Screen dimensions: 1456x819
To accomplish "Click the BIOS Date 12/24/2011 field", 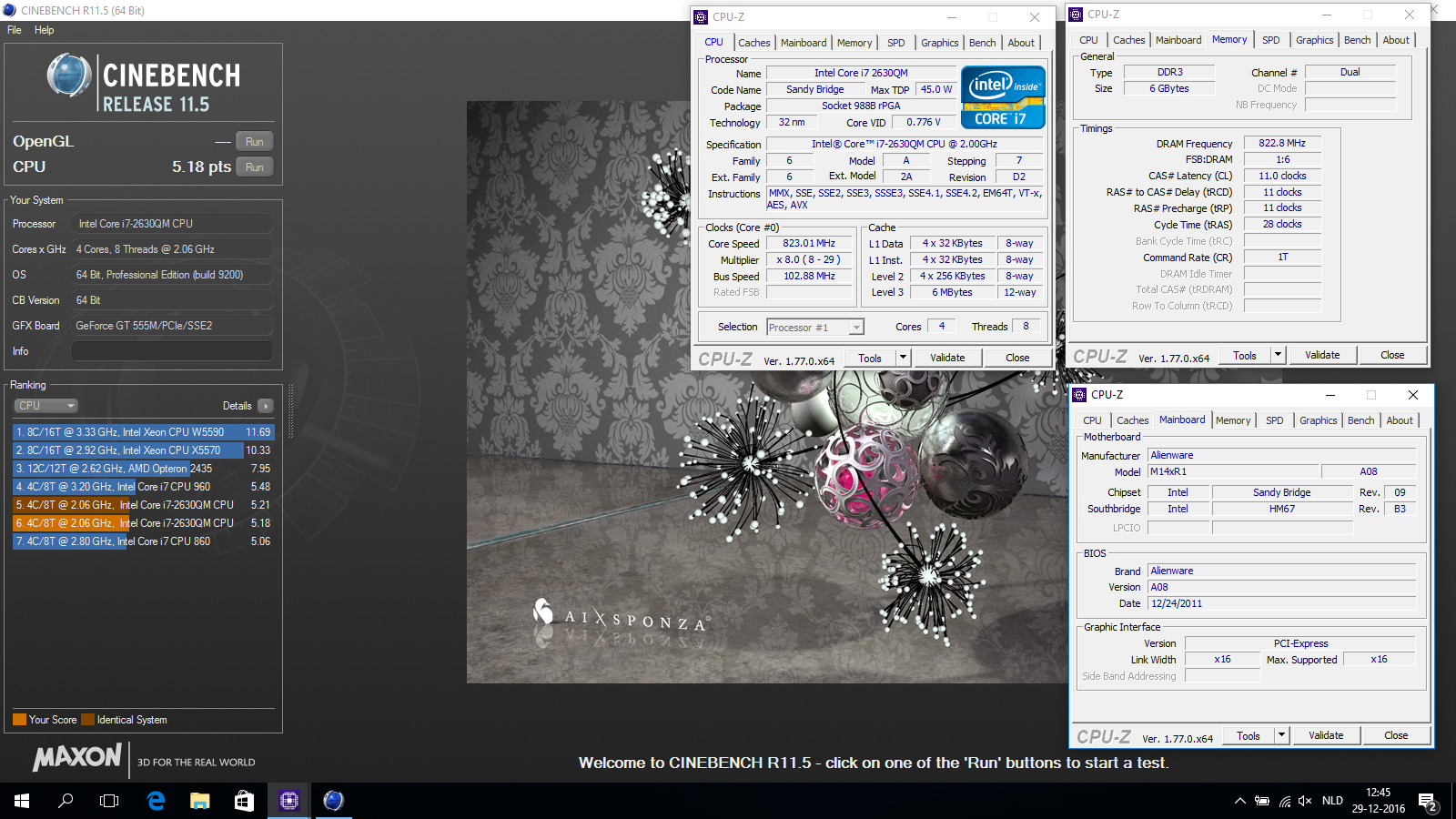I will coord(1282,604).
